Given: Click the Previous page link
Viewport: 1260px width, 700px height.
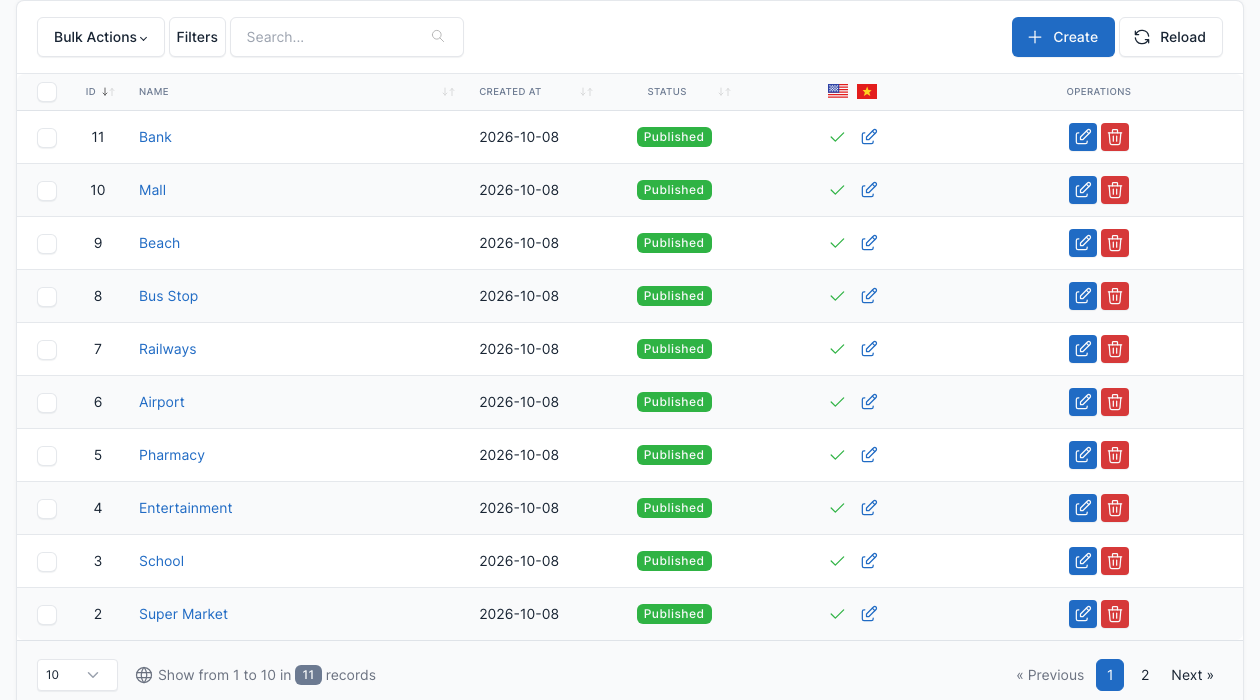Looking at the screenshot, I should click(1050, 675).
